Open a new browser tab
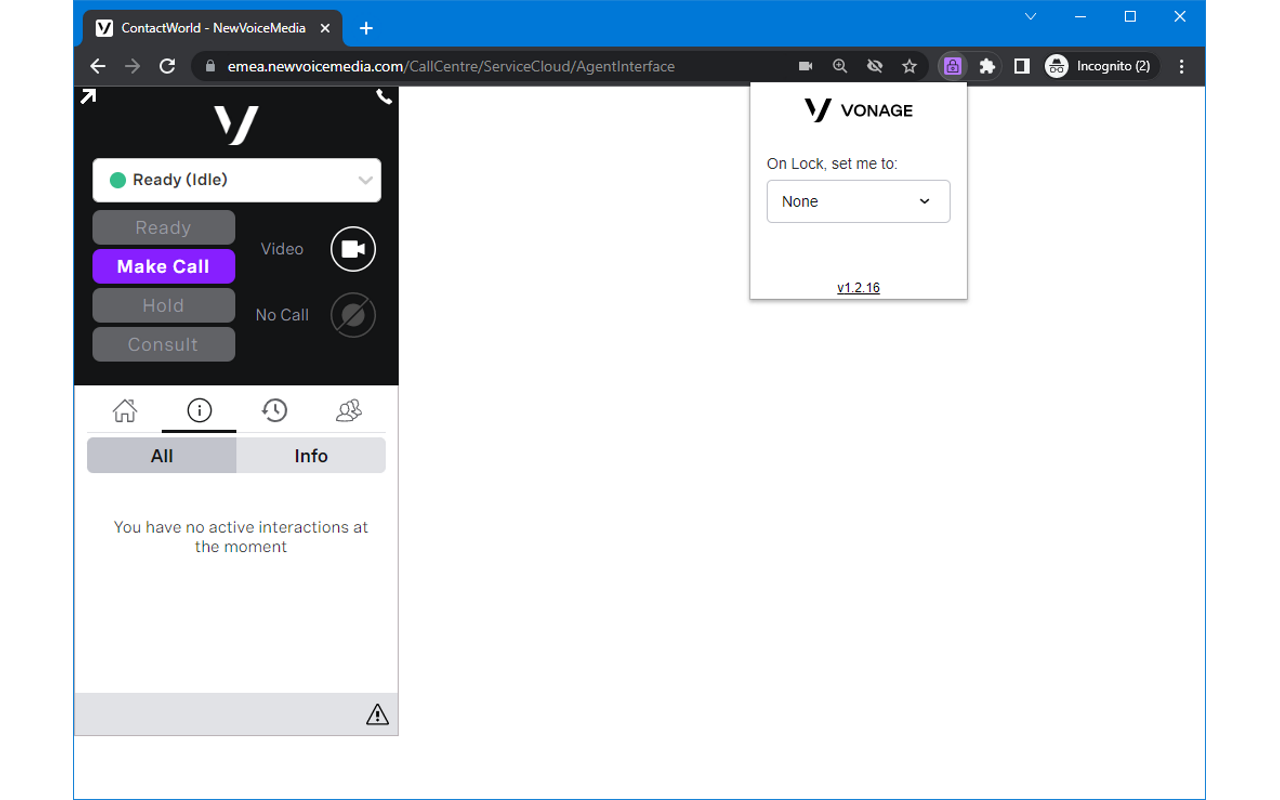The image size is (1280, 800). click(366, 28)
